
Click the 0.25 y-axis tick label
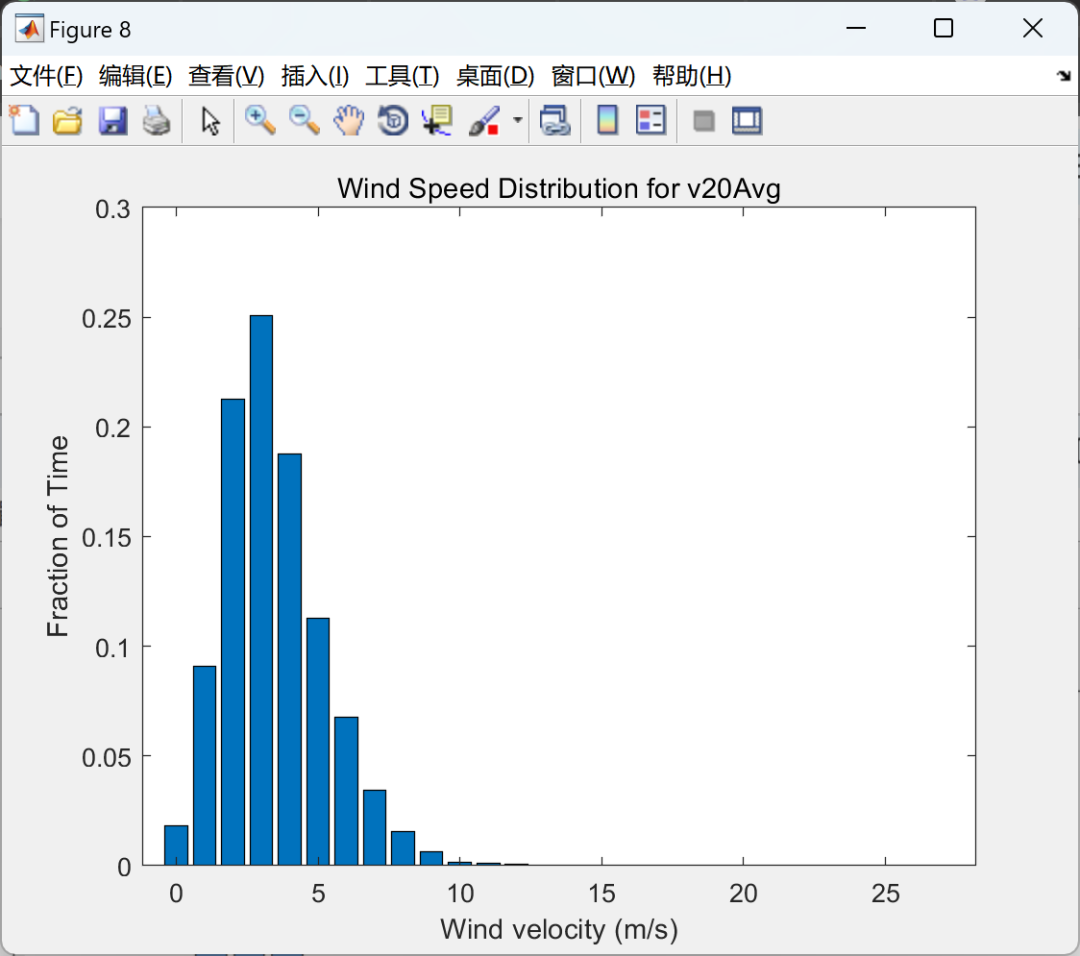[107, 319]
